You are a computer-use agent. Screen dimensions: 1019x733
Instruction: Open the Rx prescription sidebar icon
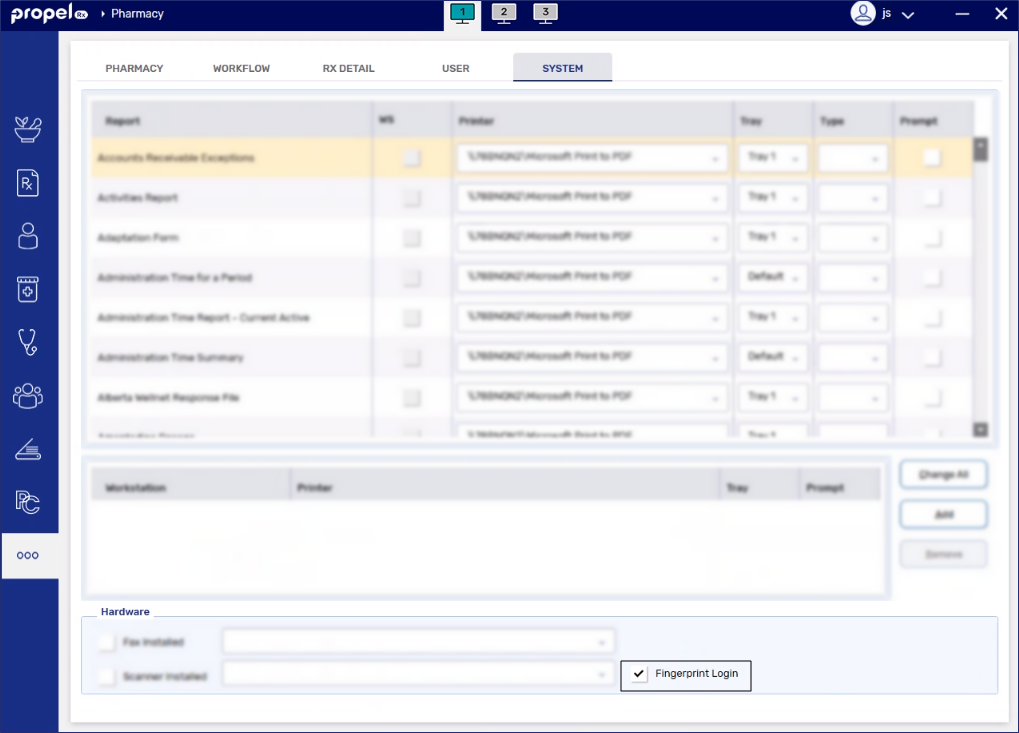click(28, 182)
